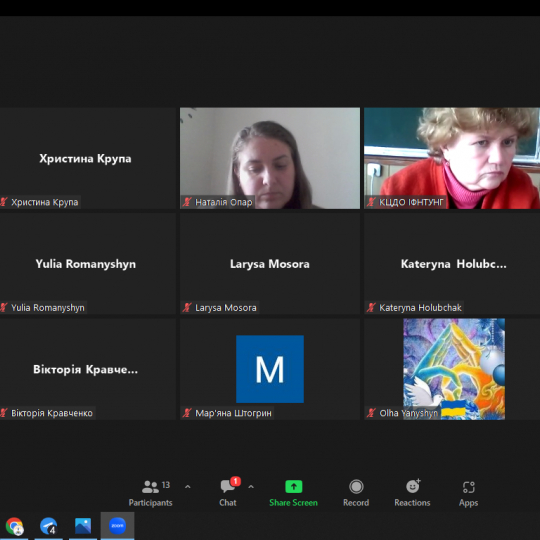Viewport: 540px width, 540px height.
Task: Select the Kateryna Holubchak participant tile
Action: pyautogui.click(x=452, y=263)
